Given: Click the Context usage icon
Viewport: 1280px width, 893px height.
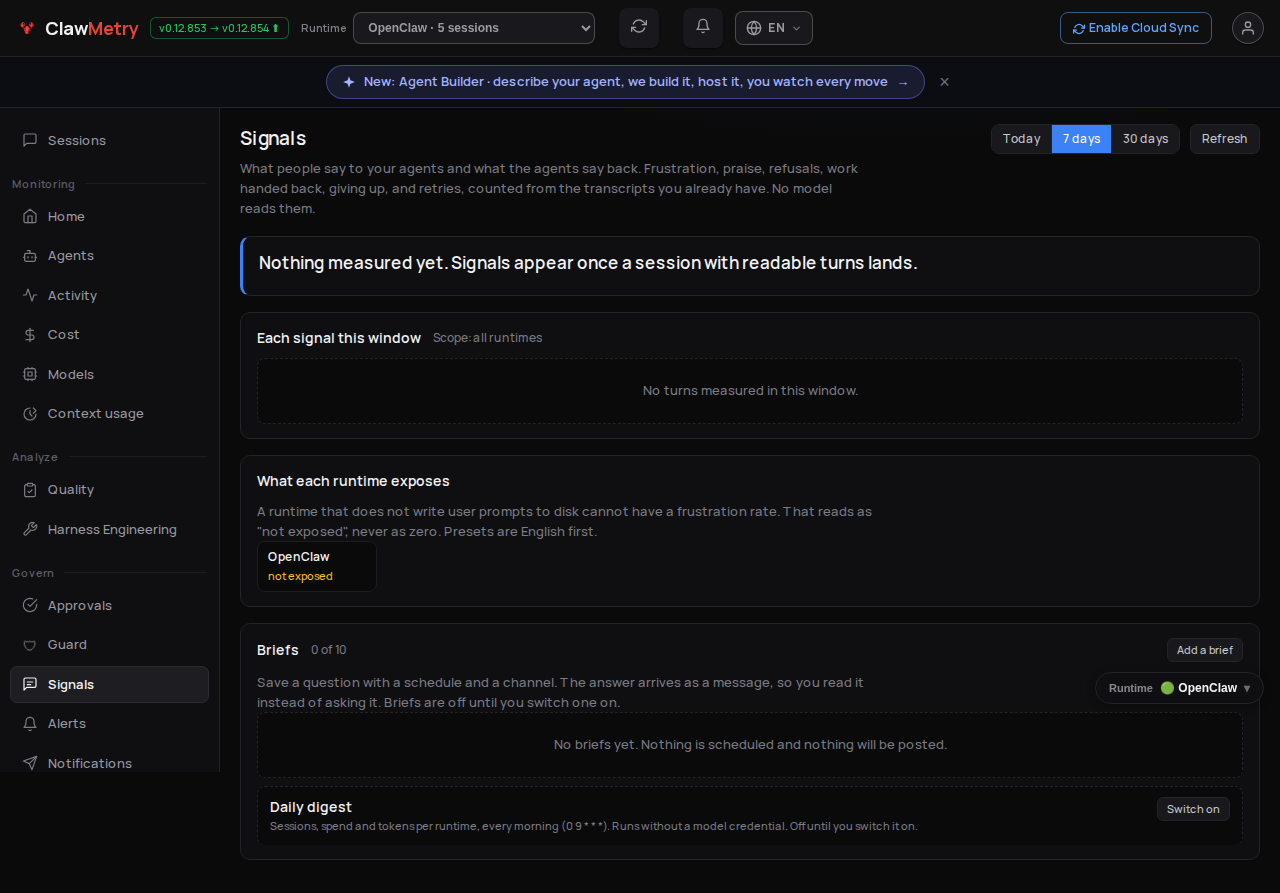Looking at the screenshot, I should click(30, 414).
